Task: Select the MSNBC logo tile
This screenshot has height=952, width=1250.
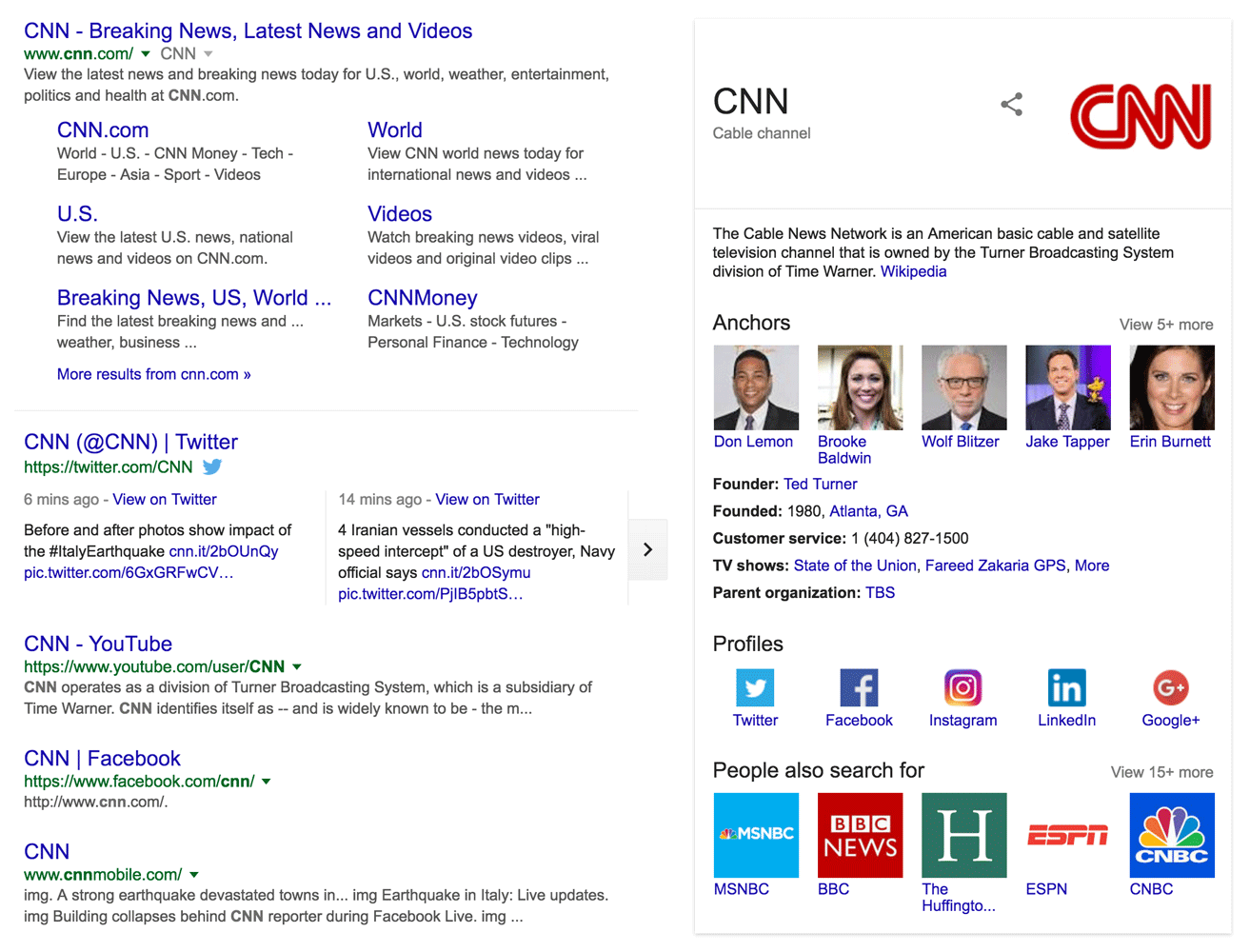Action: click(756, 835)
